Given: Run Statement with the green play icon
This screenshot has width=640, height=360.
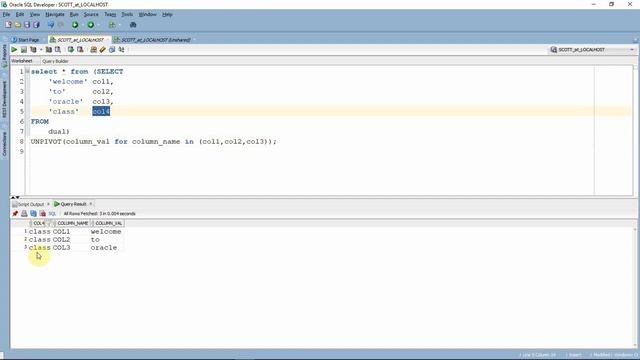Looking at the screenshot, I should [14, 50].
